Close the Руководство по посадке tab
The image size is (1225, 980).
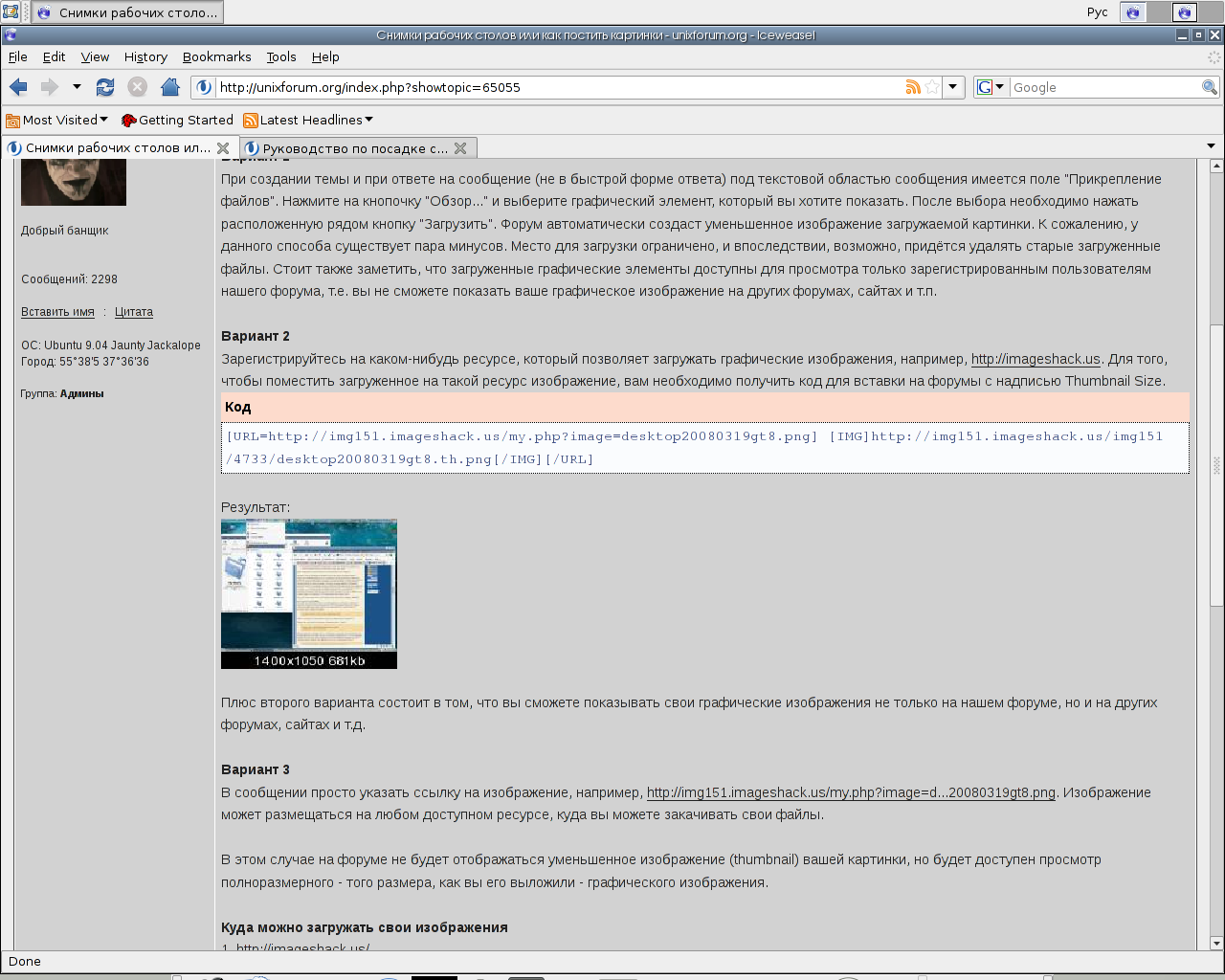tap(460, 148)
